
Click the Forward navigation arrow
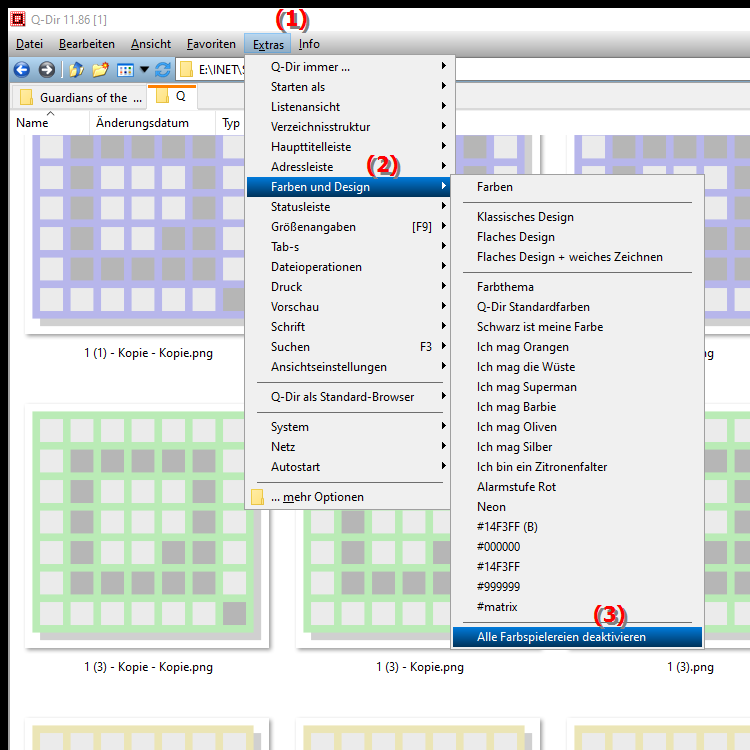46,70
